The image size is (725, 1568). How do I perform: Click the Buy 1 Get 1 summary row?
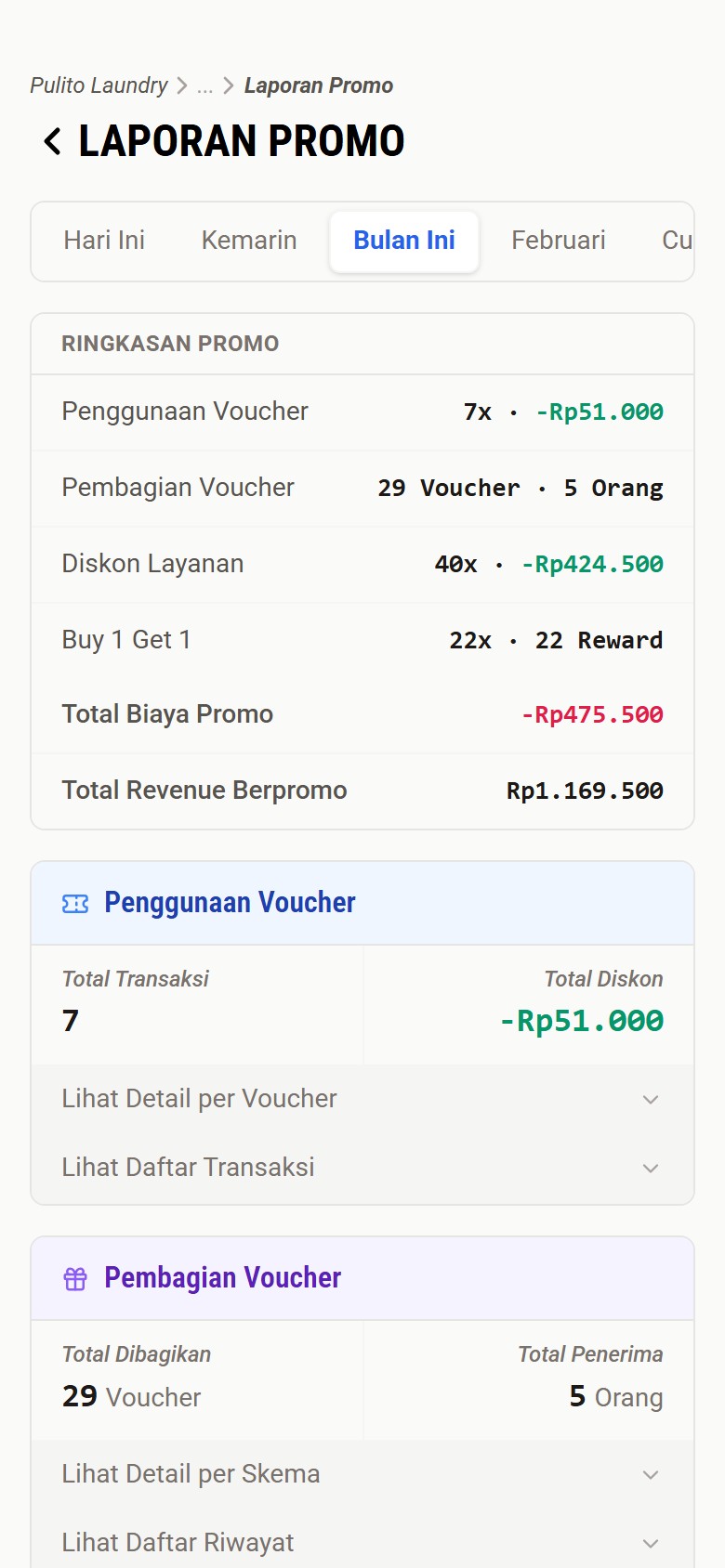362,641
